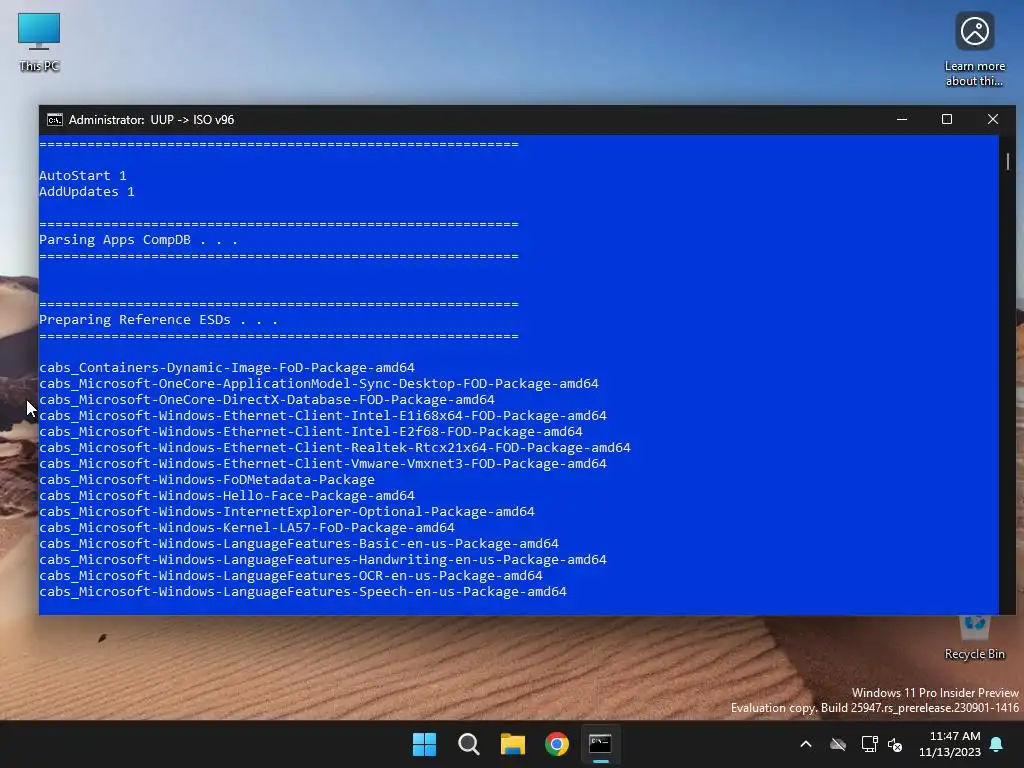Click the Ethernet-Client-Intel-E1i68x64 line
Screen dimensions: 1024x768
pyautogui.click(x=323, y=415)
